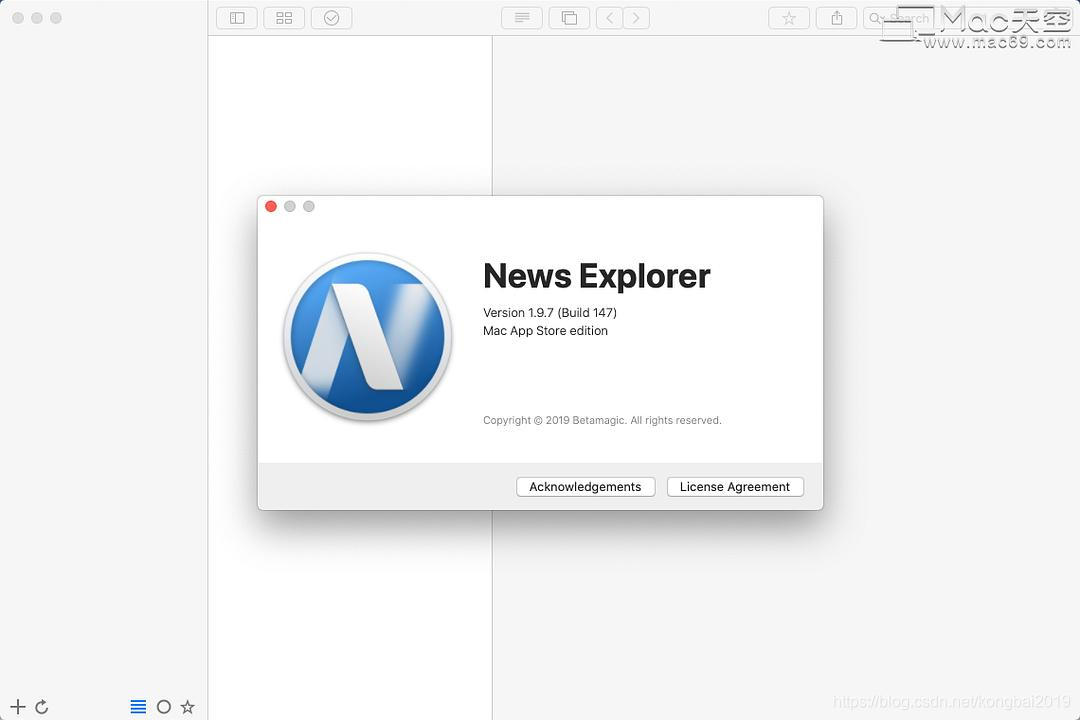1080x720 pixels.
Task: Go to next article arrow
Action: pos(636,18)
